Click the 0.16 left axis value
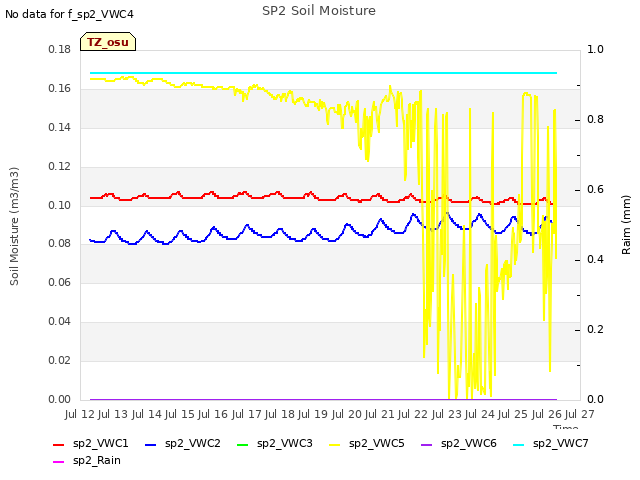 60,89
